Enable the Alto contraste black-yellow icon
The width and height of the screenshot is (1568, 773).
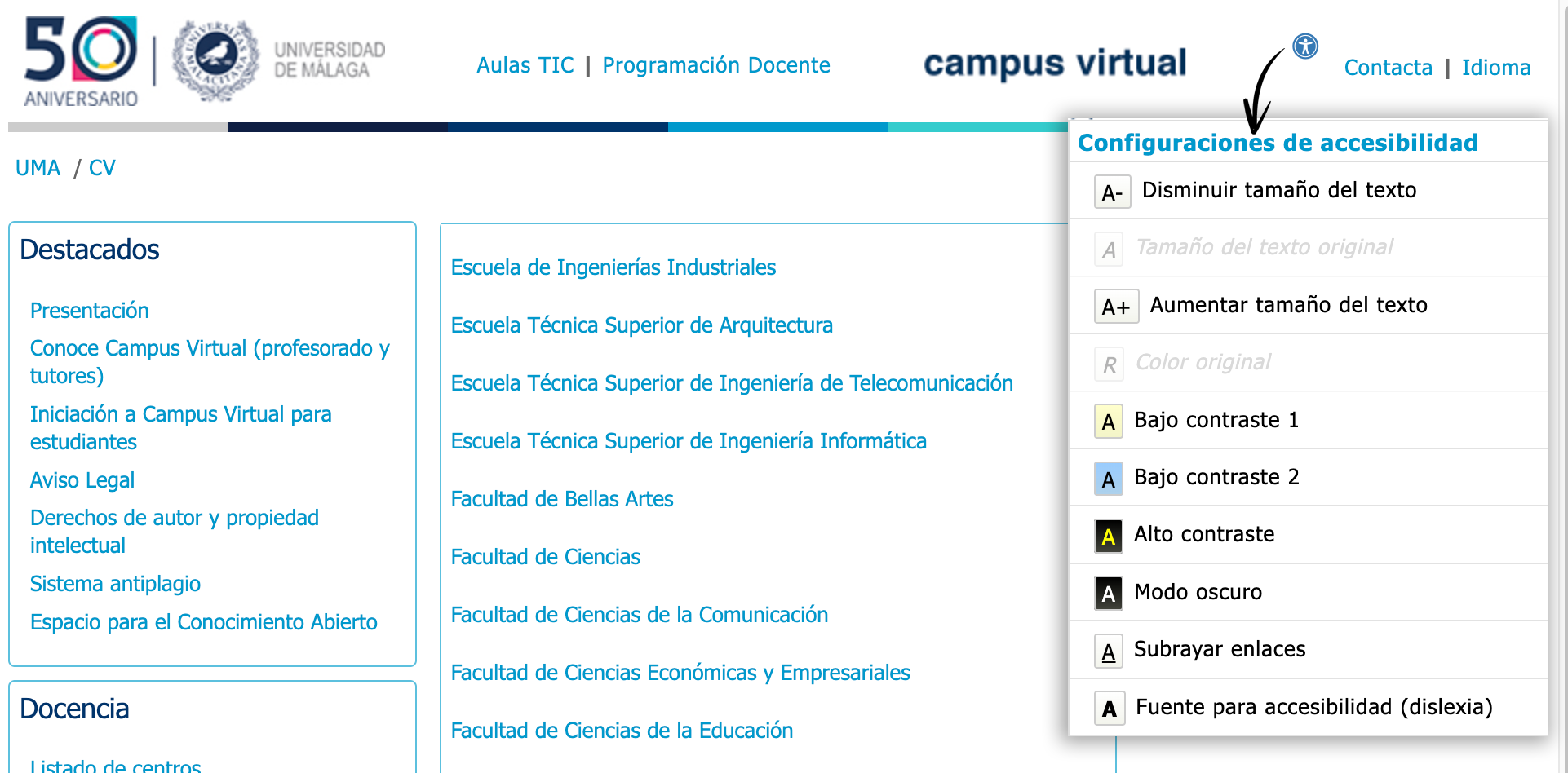pos(1108,536)
